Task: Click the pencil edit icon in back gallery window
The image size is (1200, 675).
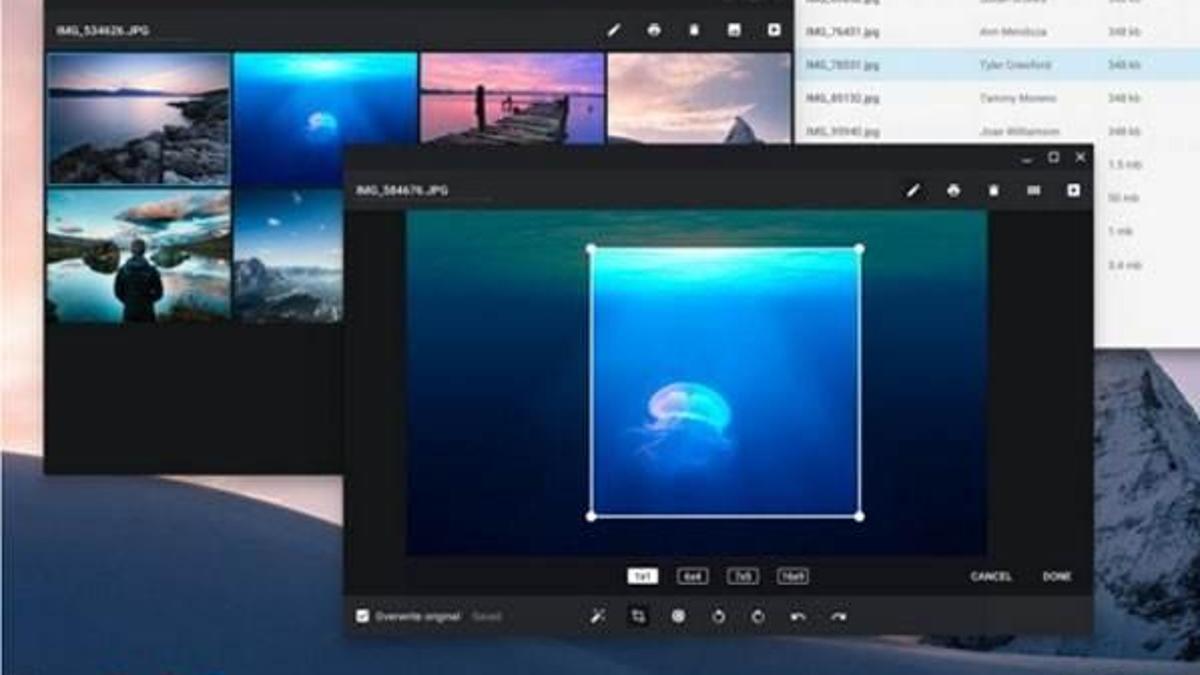Action: (x=614, y=30)
